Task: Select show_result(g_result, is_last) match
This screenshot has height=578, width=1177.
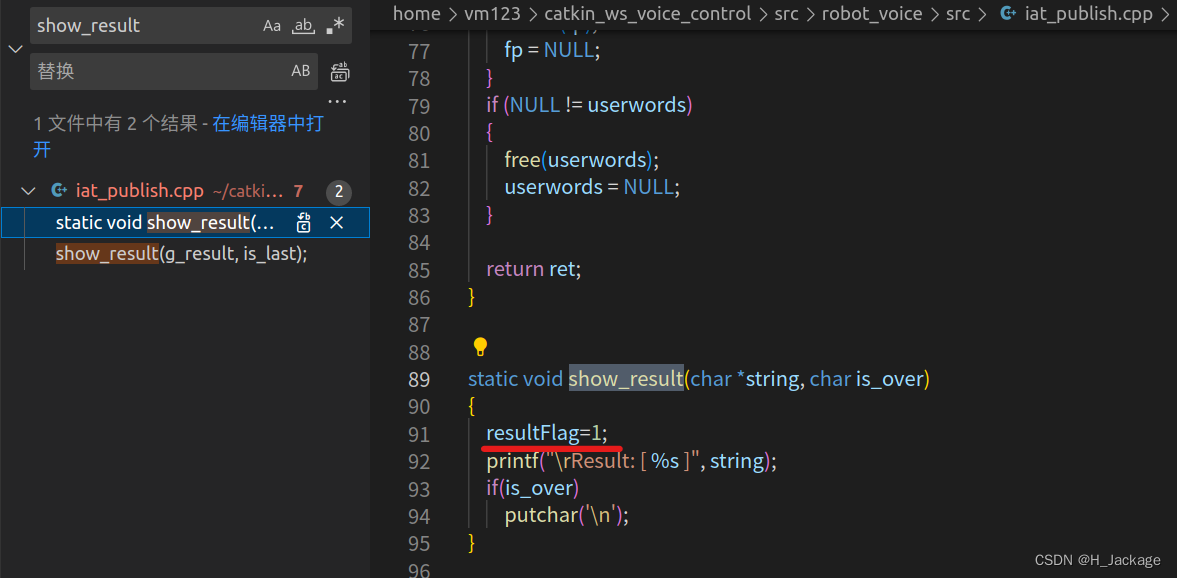Action: coord(182,254)
